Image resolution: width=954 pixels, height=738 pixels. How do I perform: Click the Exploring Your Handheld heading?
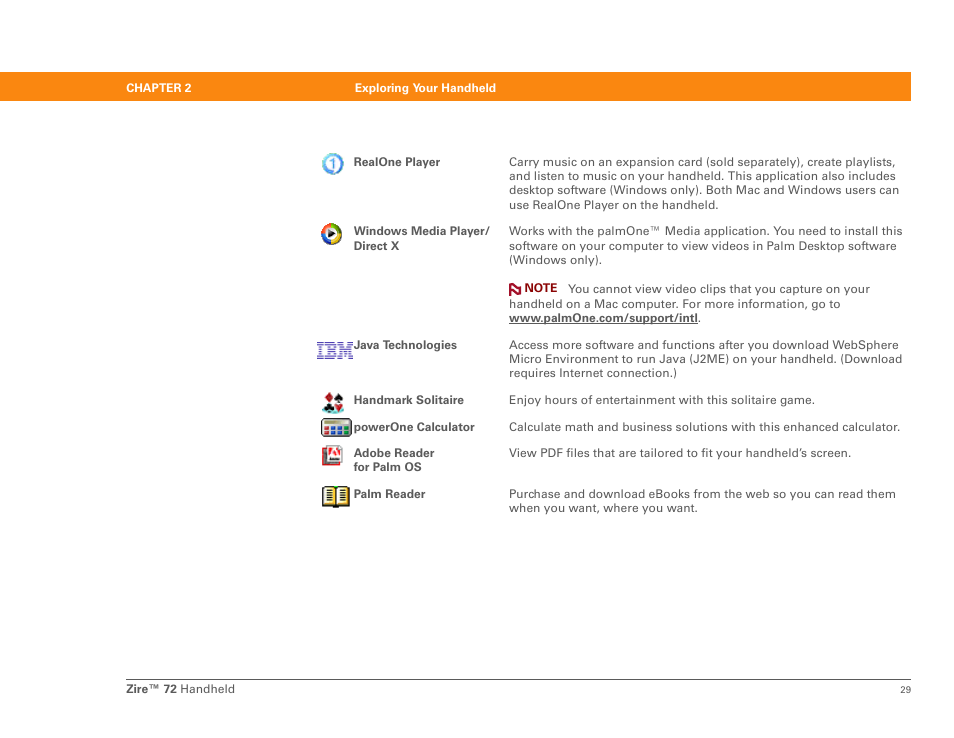coord(425,88)
